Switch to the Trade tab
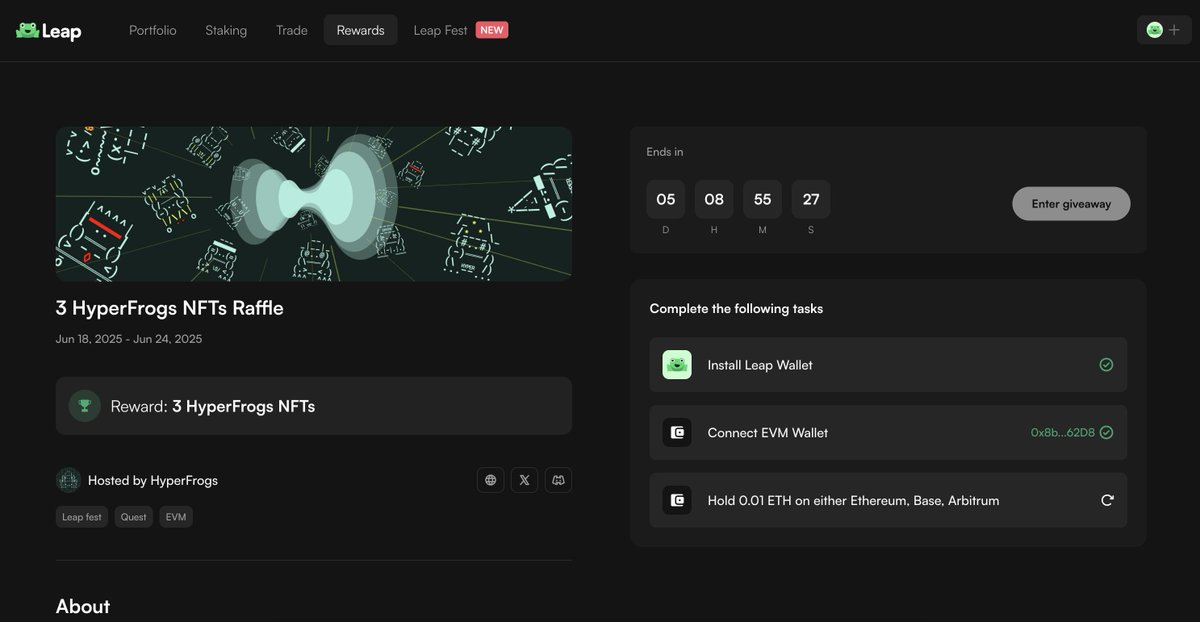This screenshot has width=1200, height=622. 292,30
